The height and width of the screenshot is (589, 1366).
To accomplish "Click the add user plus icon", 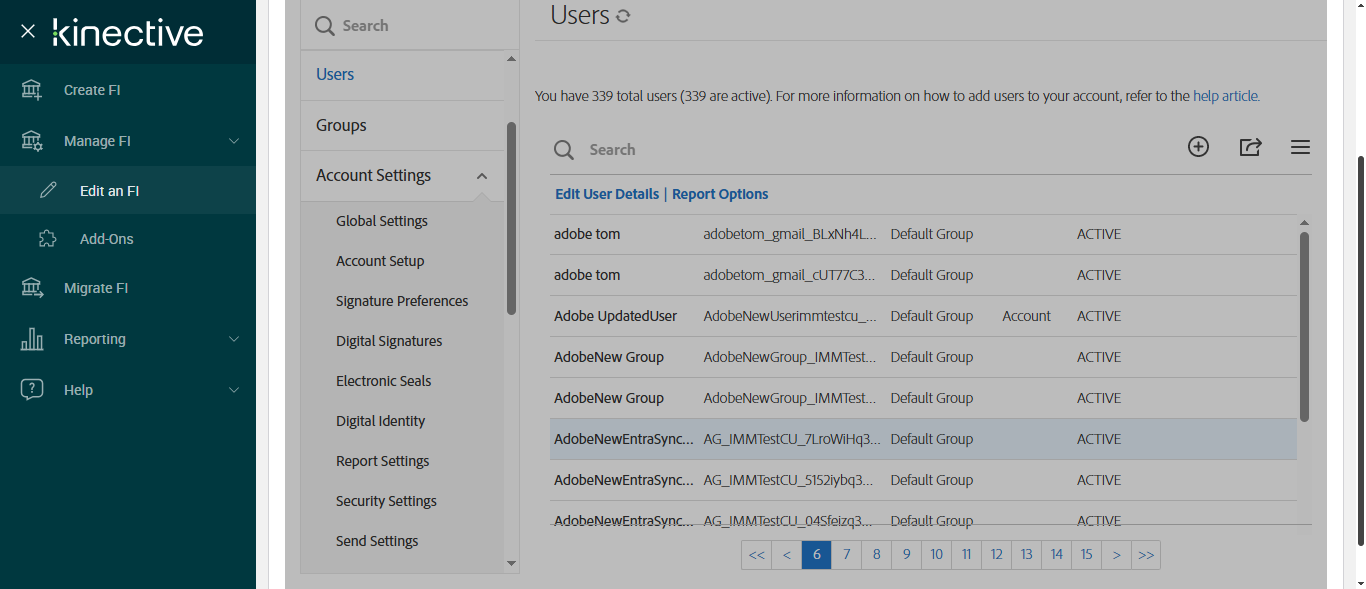I will 1198,147.
